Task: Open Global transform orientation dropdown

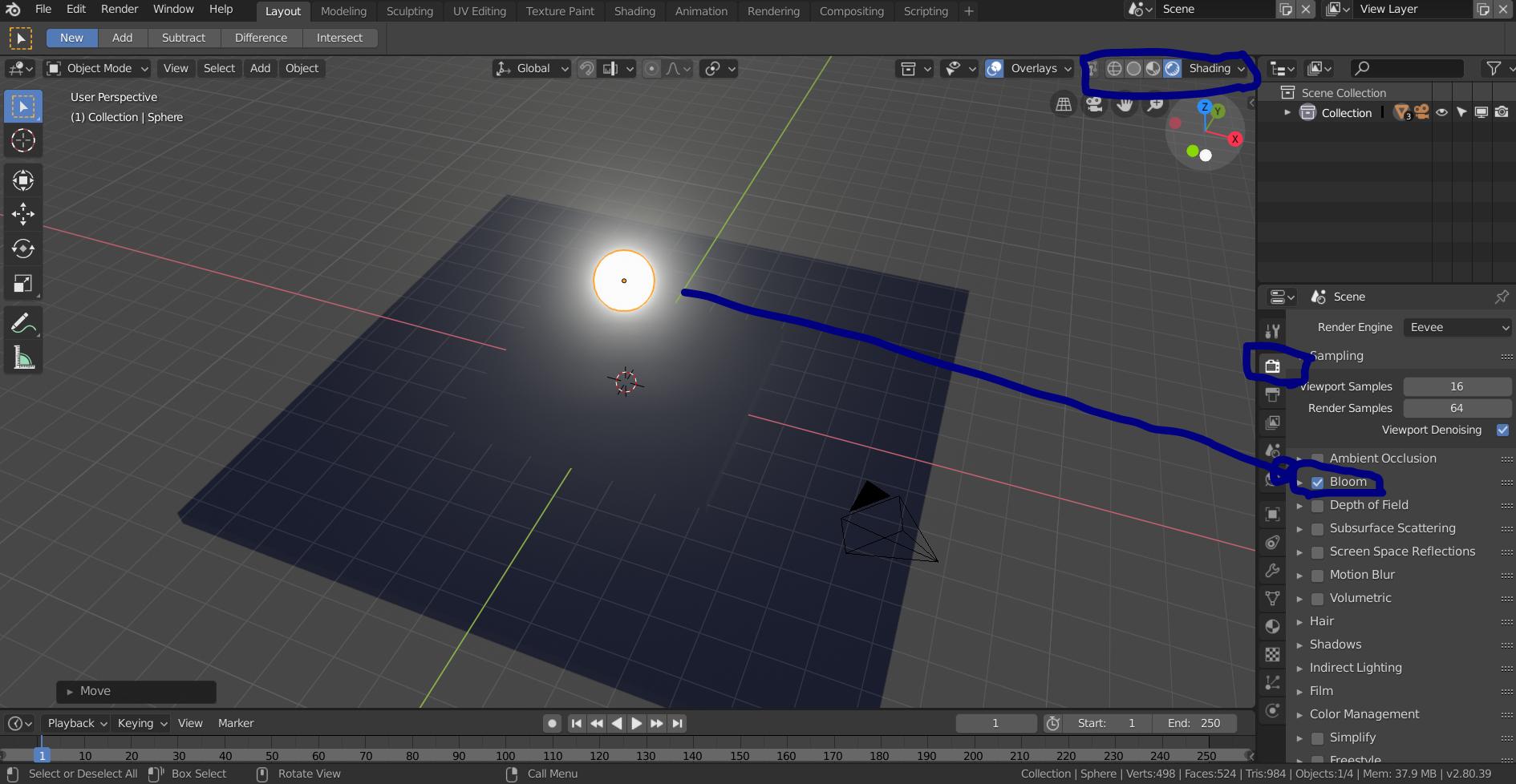Action: tap(532, 69)
